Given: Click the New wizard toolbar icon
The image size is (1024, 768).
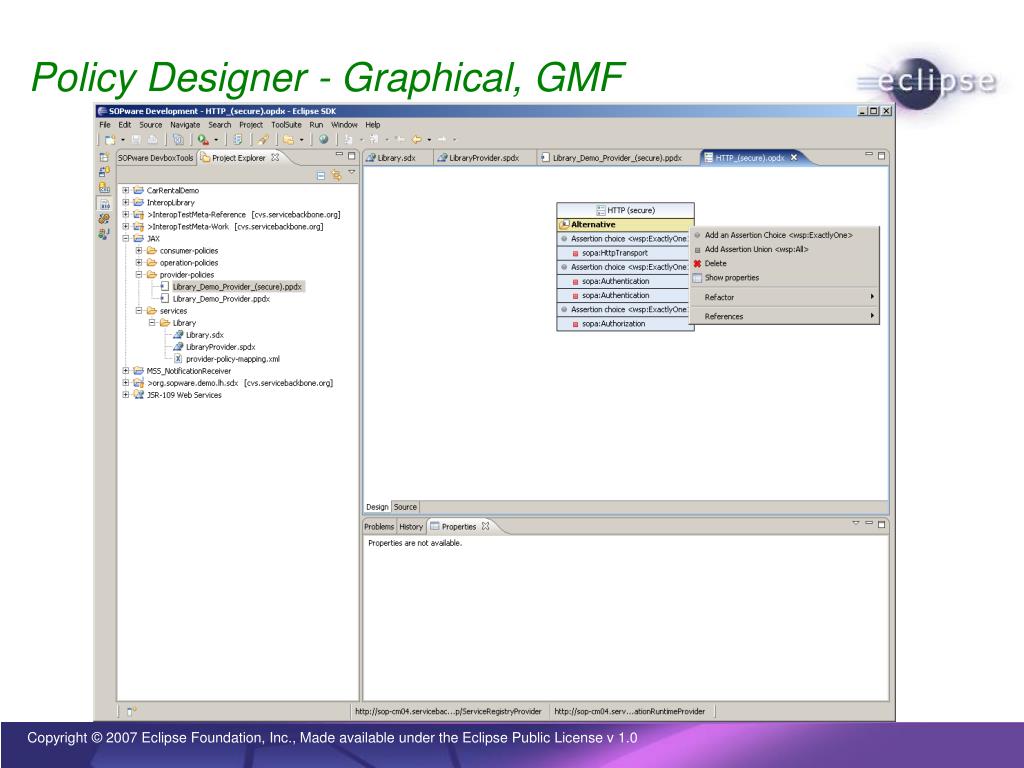Looking at the screenshot, I should click(x=110, y=140).
